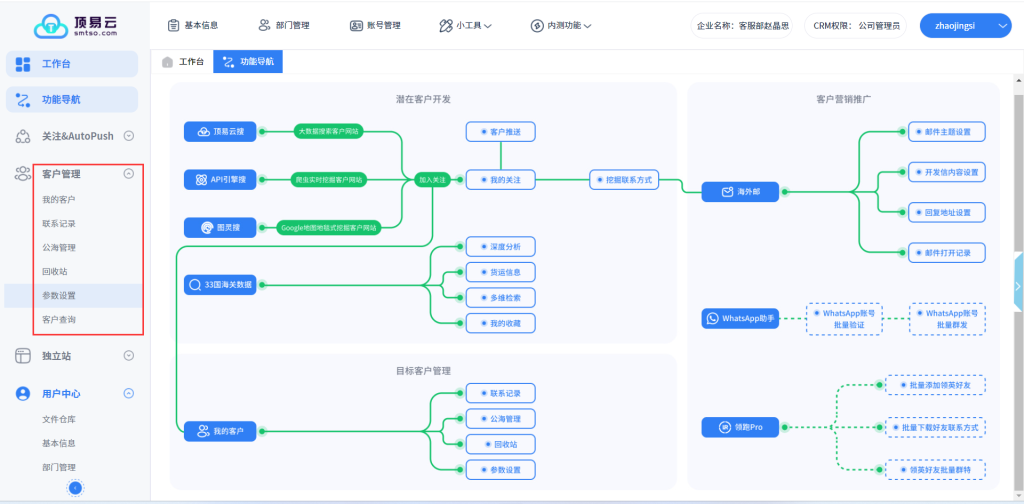Click the 顶易云搜 search node
The image size is (1024, 504).
pyautogui.click(x=220, y=130)
